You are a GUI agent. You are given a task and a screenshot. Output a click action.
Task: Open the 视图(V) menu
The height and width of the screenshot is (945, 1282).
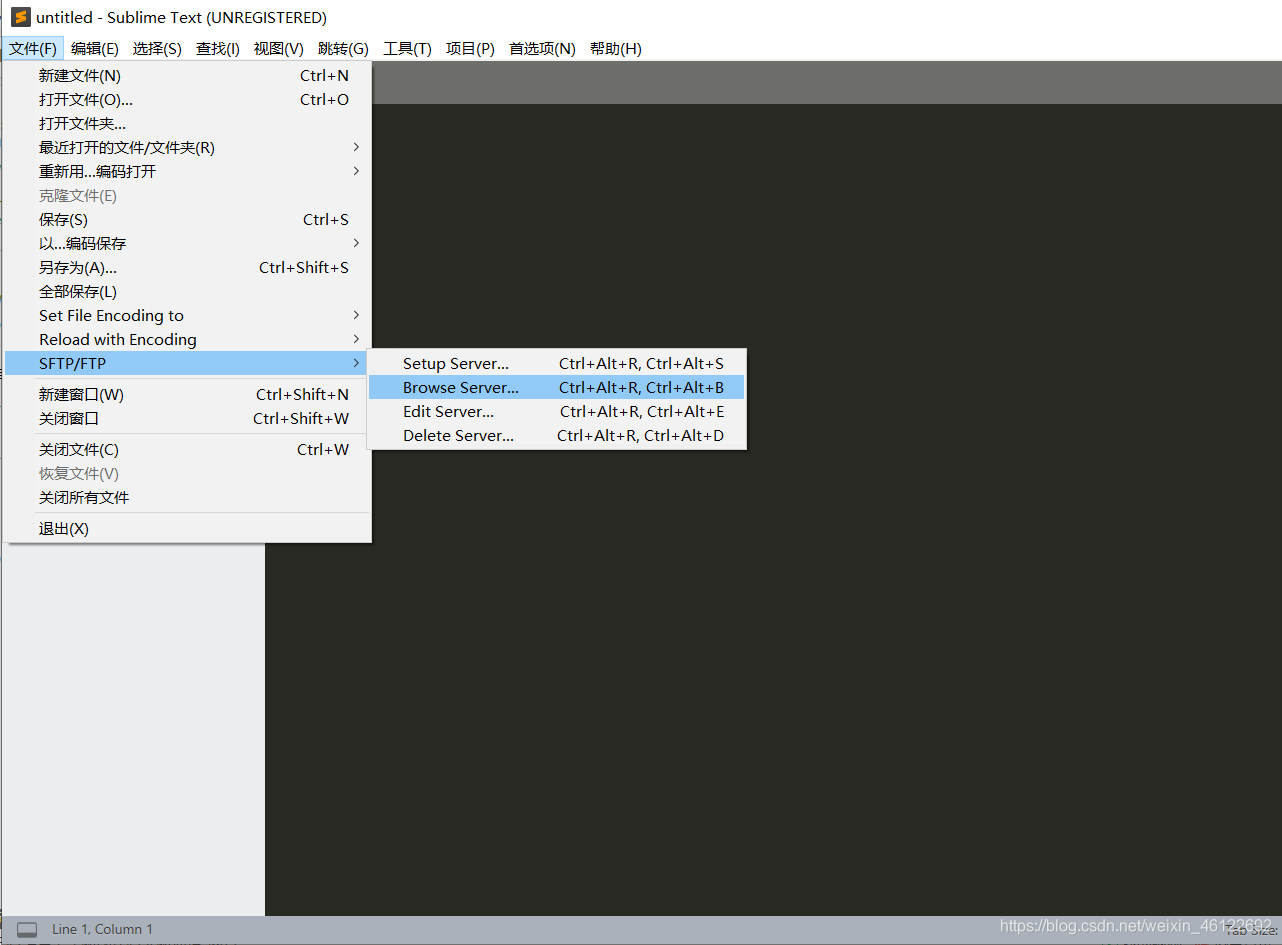click(279, 48)
